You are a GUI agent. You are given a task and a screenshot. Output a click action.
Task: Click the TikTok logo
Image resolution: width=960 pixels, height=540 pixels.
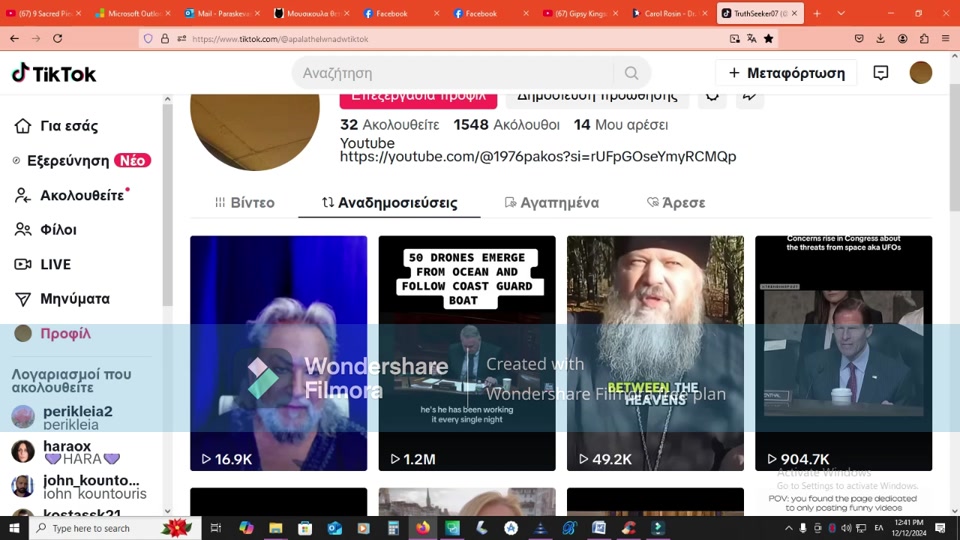point(54,73)
